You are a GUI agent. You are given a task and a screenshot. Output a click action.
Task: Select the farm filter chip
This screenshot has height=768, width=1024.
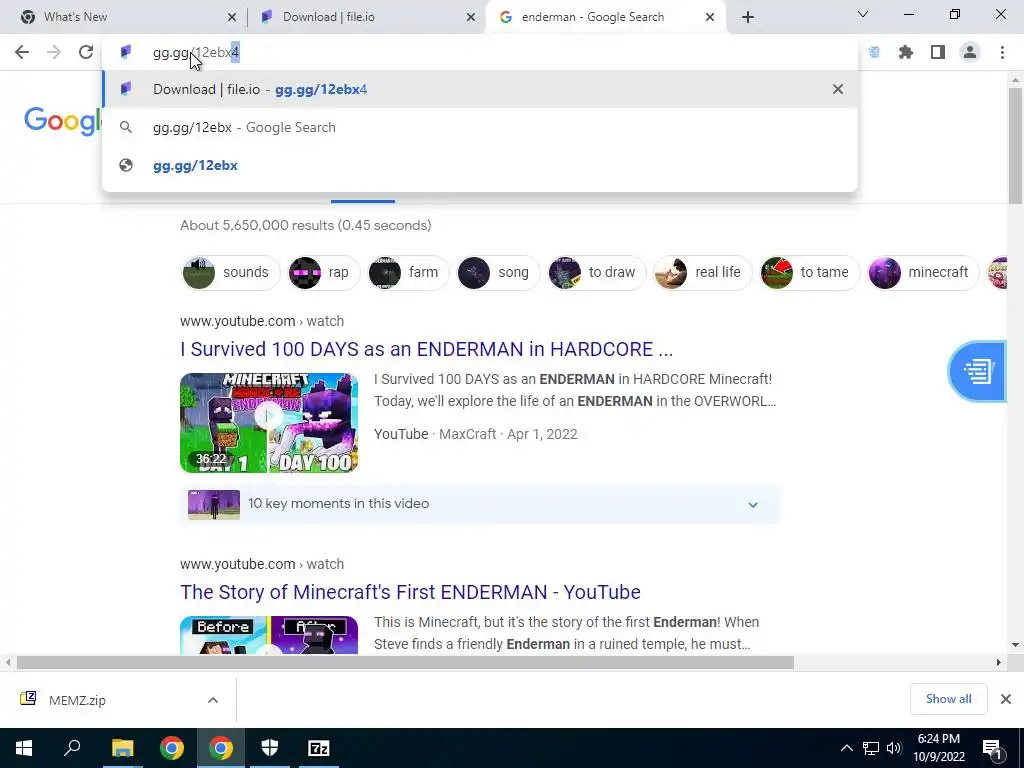click(408, 272)
